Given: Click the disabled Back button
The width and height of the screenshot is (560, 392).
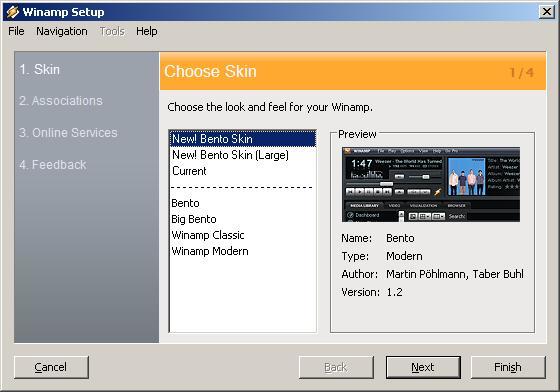Looking at the screenshot, I should tap(336, 367).
